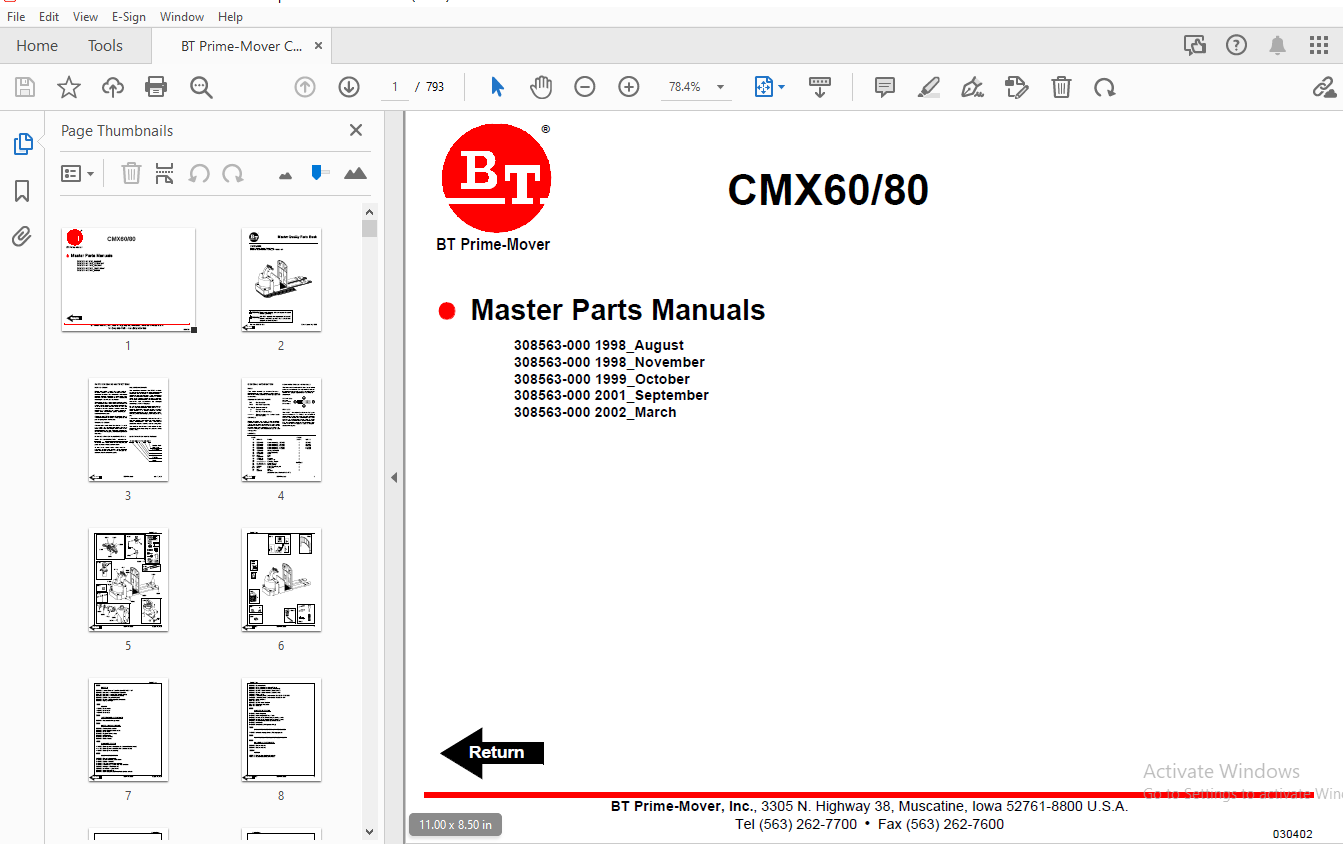Print the document via printer icon

click(x=156, y=88)
